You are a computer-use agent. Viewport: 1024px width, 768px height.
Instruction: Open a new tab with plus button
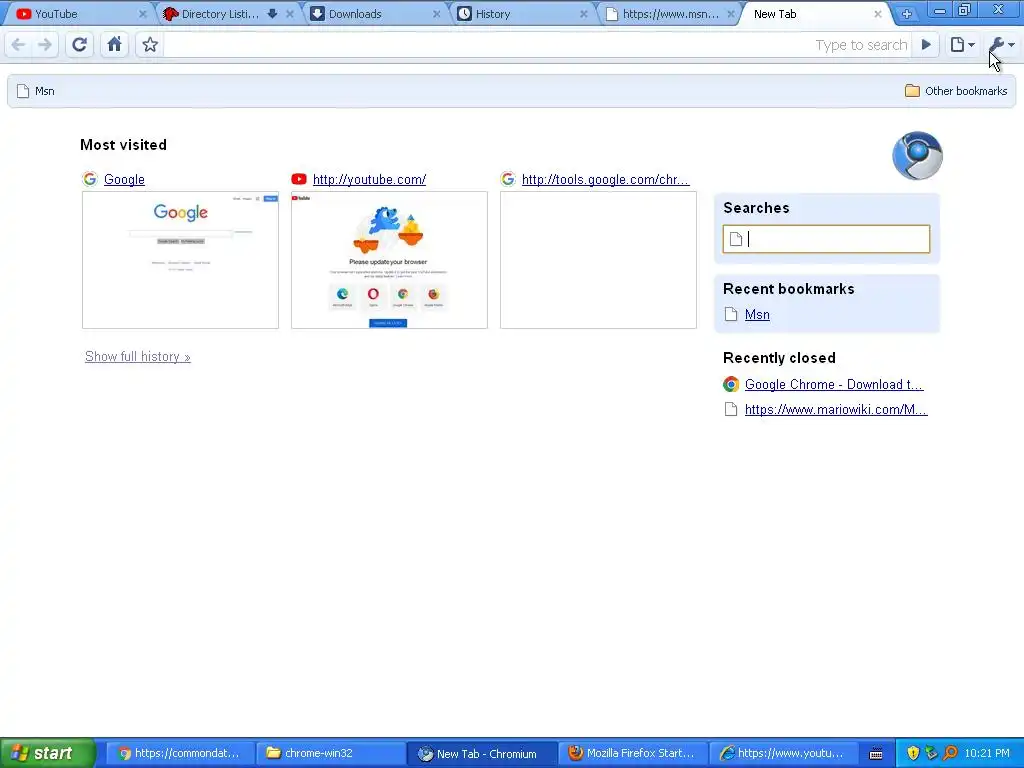click(x=906, y=14)
